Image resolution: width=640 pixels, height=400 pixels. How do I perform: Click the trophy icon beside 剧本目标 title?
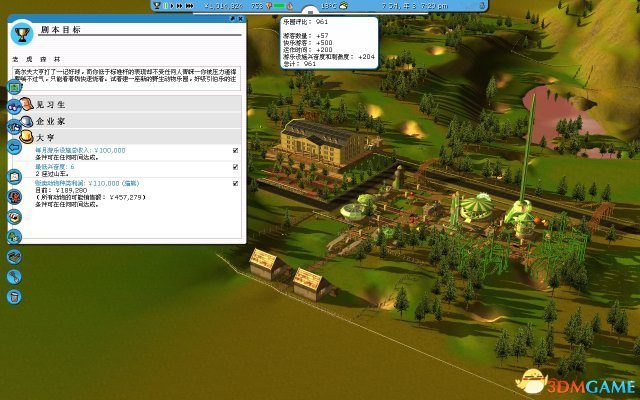pyautogui.click(x=22, y=36)
